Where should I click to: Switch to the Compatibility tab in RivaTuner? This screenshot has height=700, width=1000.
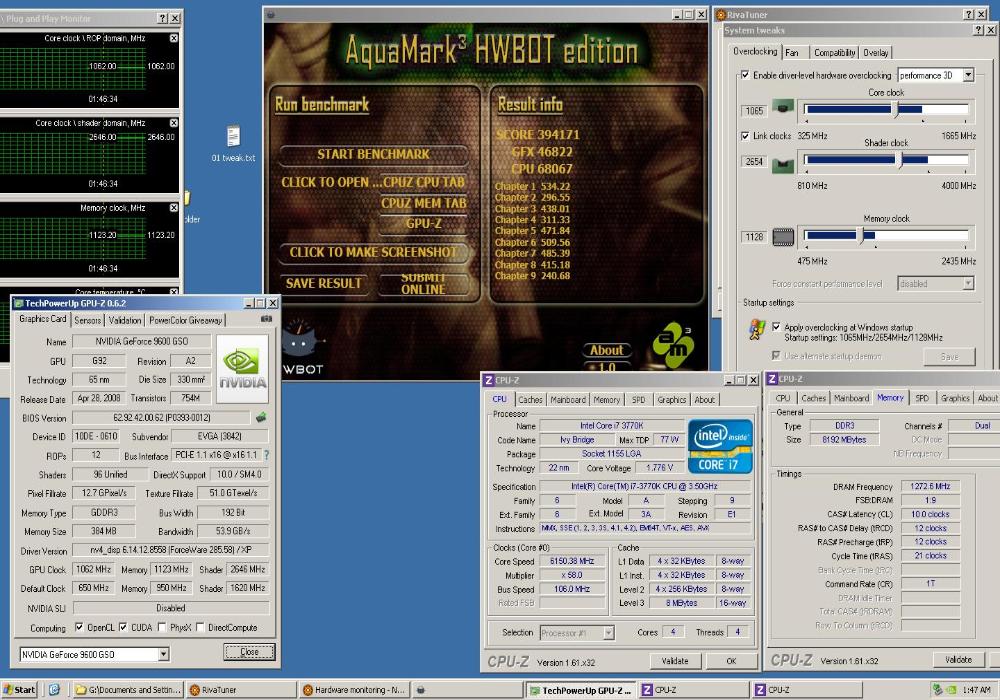click(x=834, y=53)
